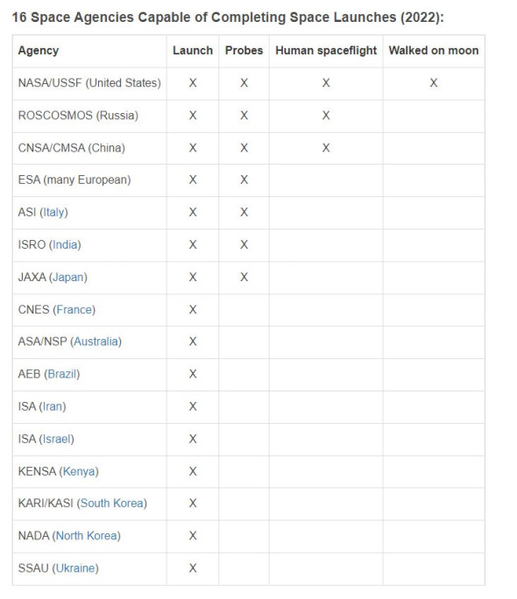
Task: Visit the Brazil link
Action: 62,374
